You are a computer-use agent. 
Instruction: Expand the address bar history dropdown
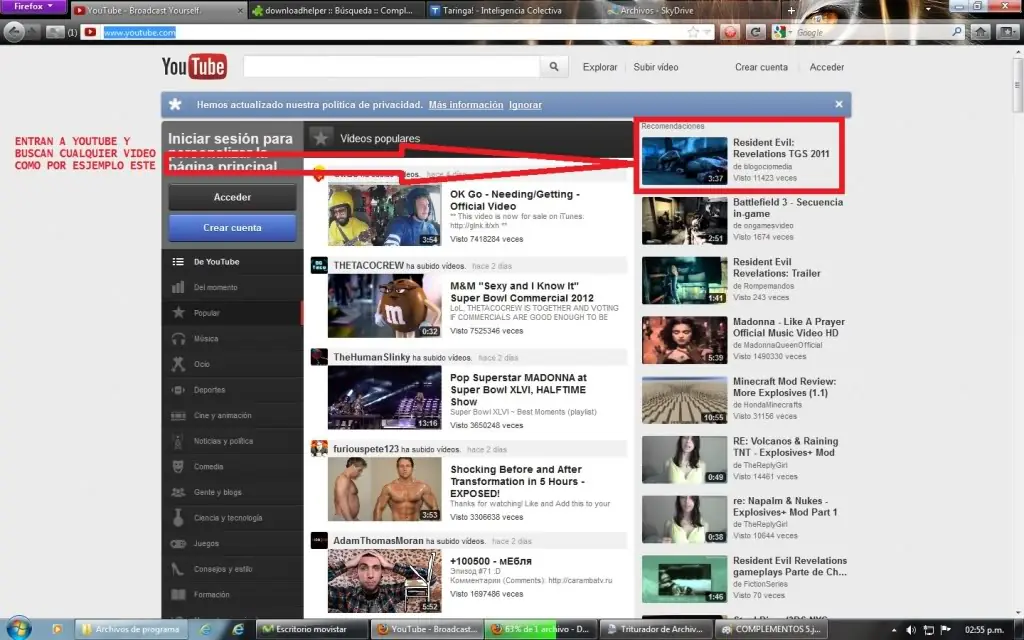707,32
